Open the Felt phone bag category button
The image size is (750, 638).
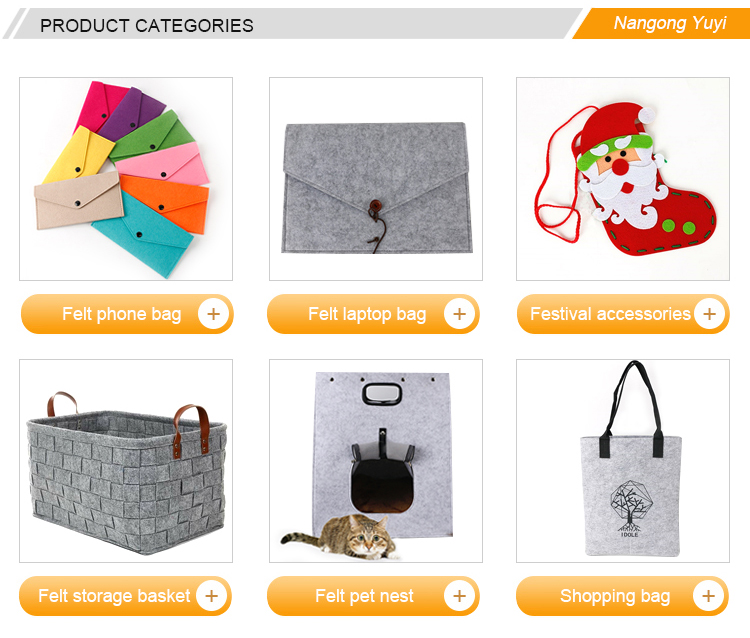click(x=127, y=314)
